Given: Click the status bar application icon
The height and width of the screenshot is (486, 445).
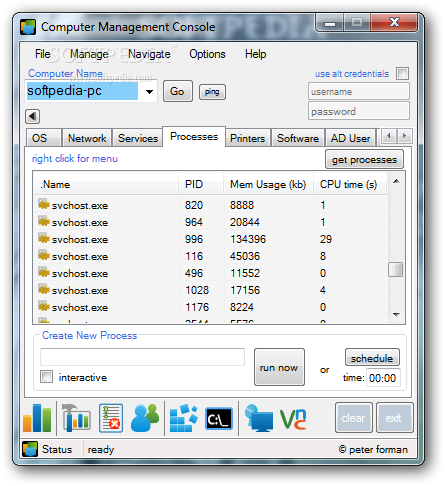Looking at the screenshot, I should pos(30,449).
